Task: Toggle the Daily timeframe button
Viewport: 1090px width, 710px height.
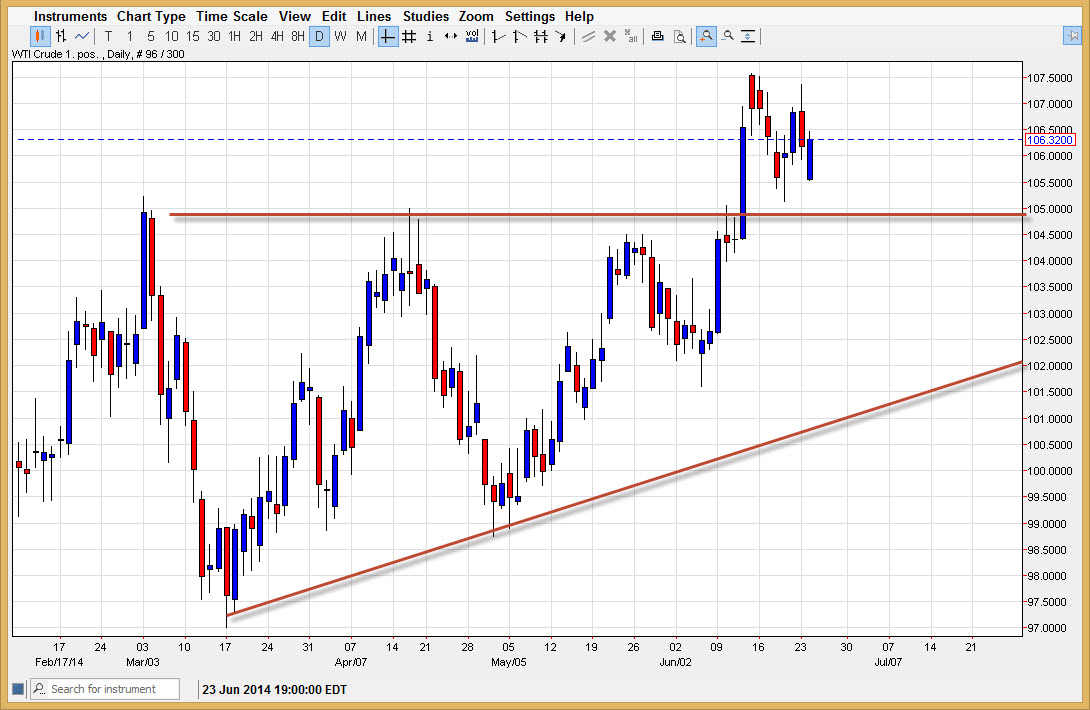Action: point(319,36)
